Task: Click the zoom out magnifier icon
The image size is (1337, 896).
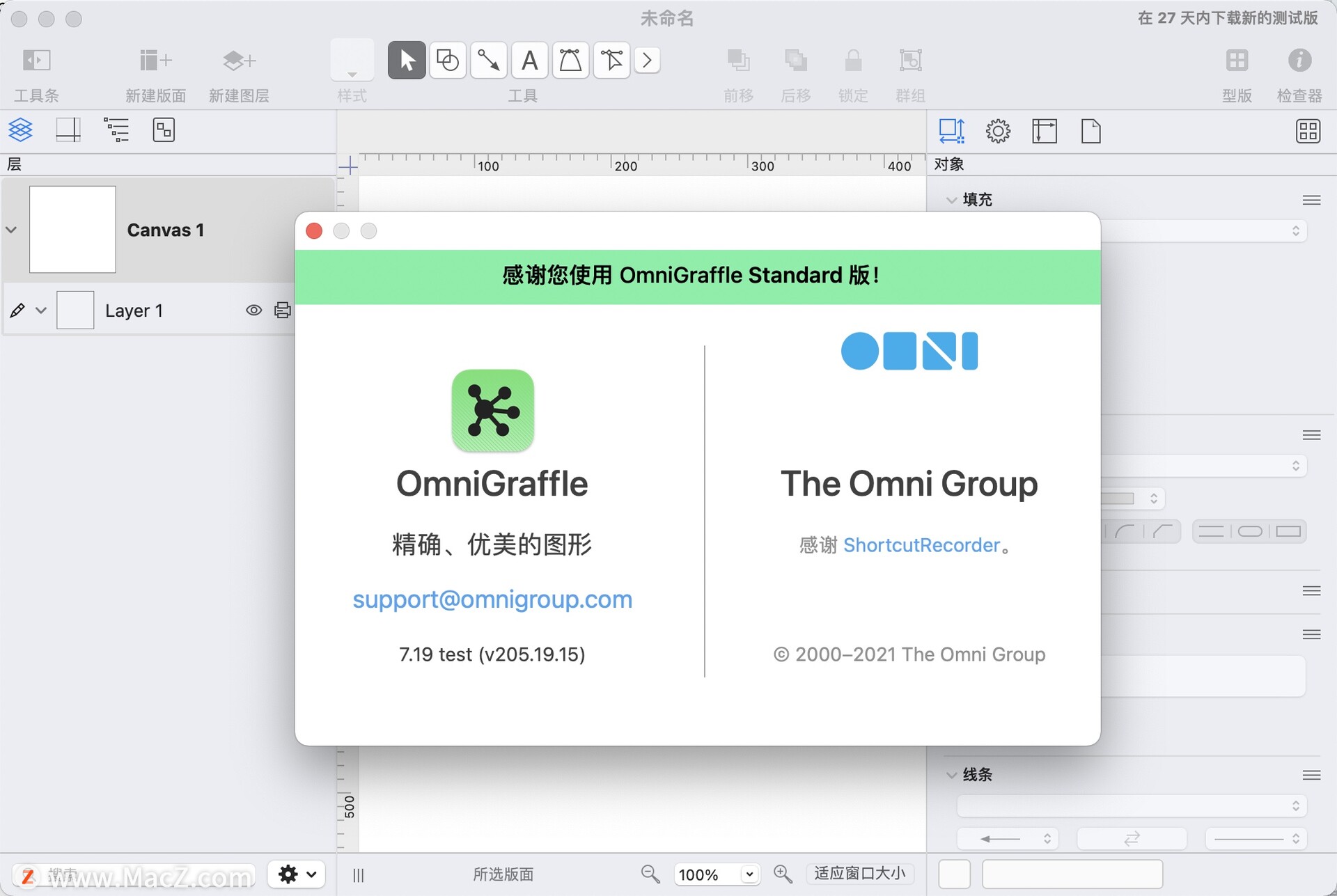Action: pyautogui.click(x=650, y=874)
